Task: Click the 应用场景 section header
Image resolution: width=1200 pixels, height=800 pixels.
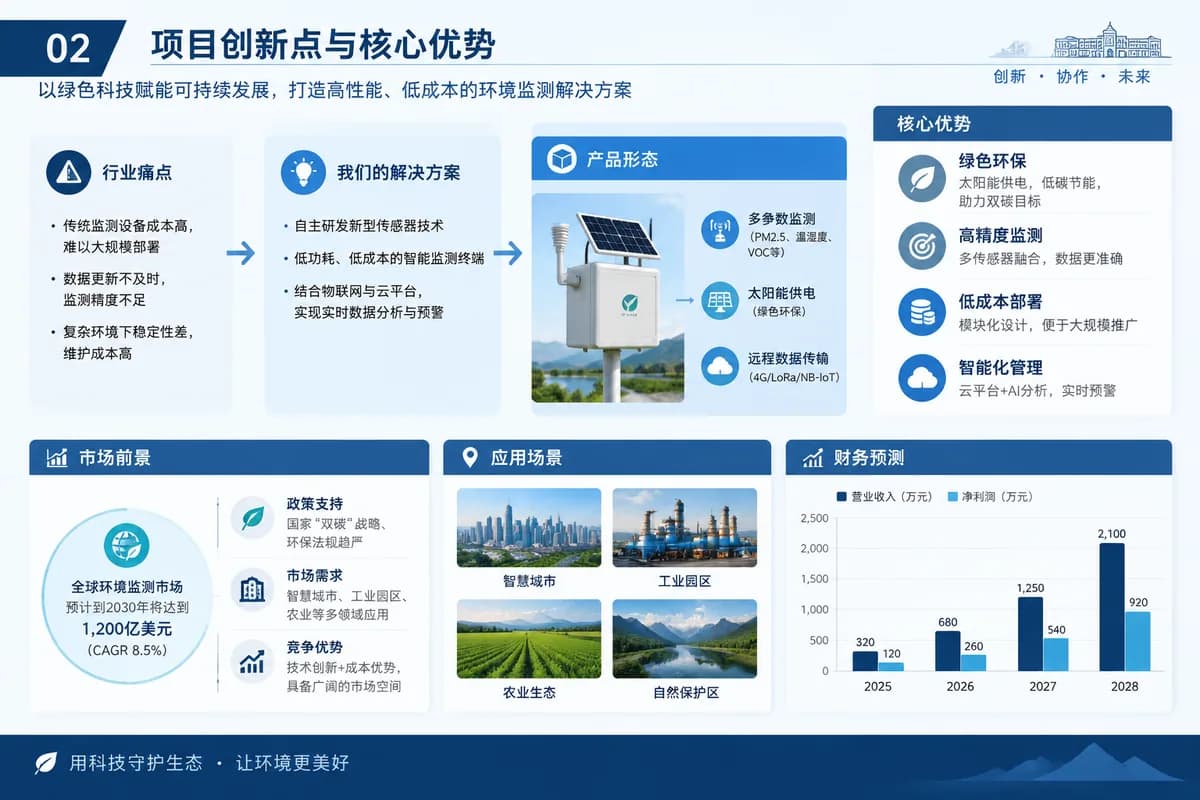Action: click(607, 458)
